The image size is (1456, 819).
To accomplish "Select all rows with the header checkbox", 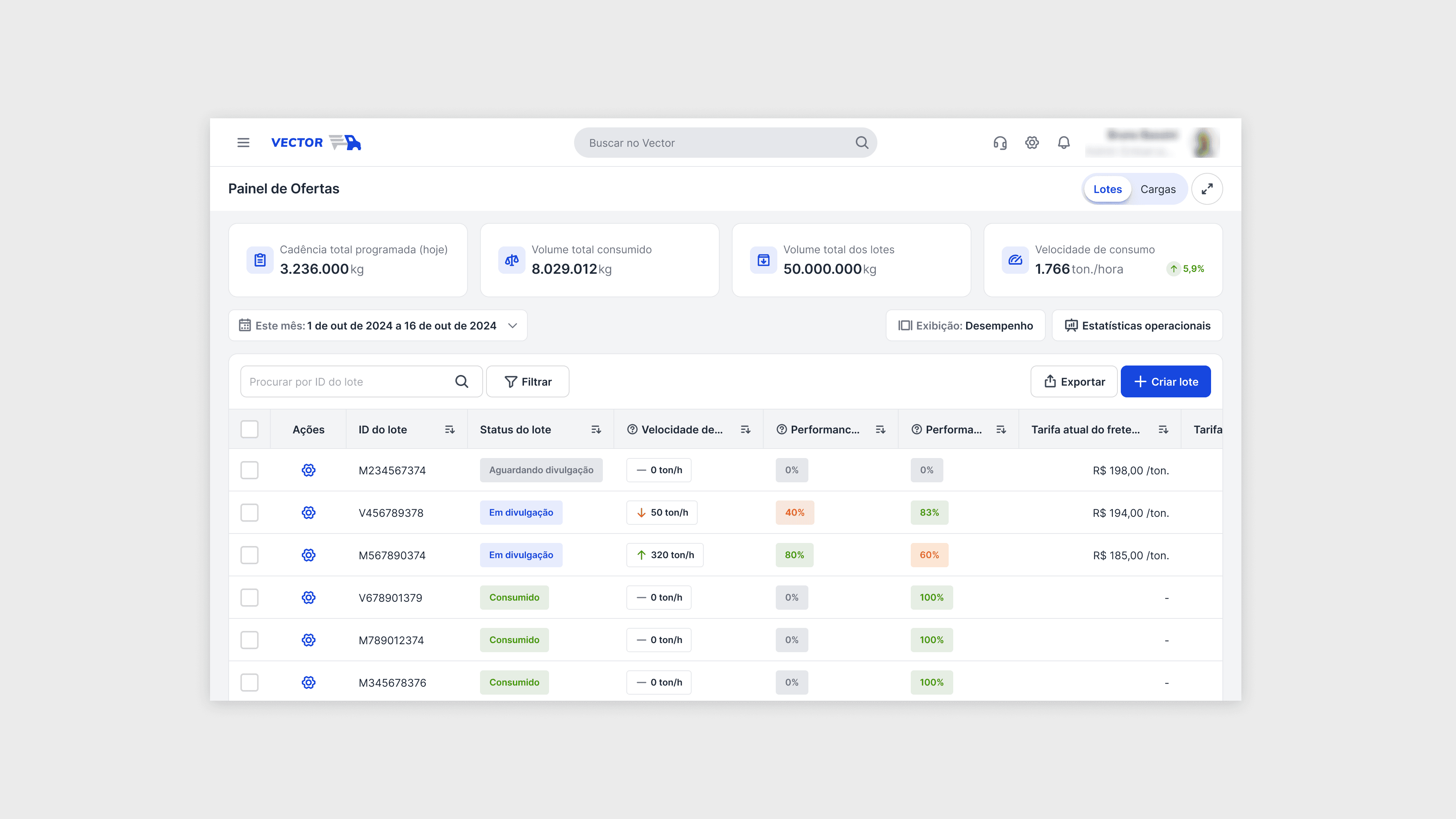I will tap(249, 429).
